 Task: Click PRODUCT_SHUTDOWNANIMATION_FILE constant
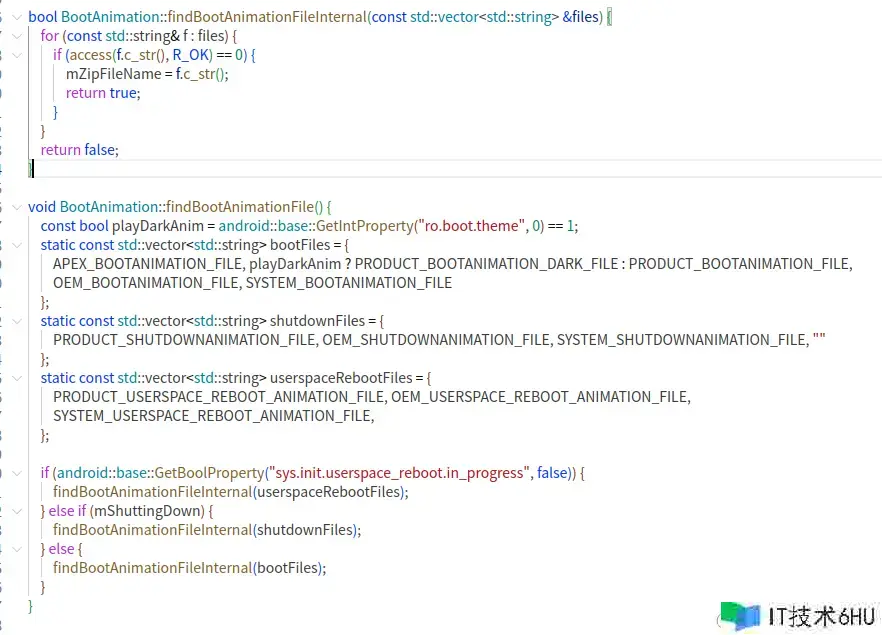pyautogui.click(x=184, y=340)
